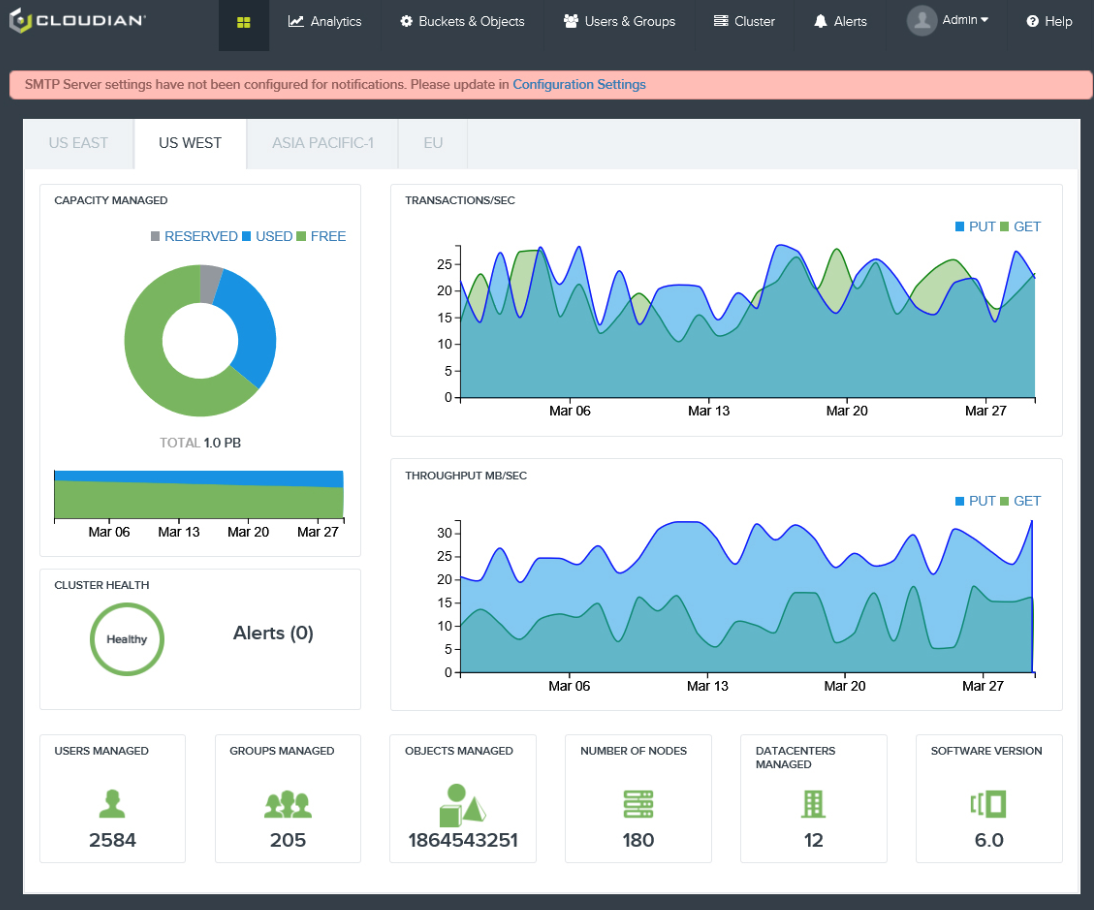
Task: Click the Users Managed person icon
Action: [x=112, y=803]
